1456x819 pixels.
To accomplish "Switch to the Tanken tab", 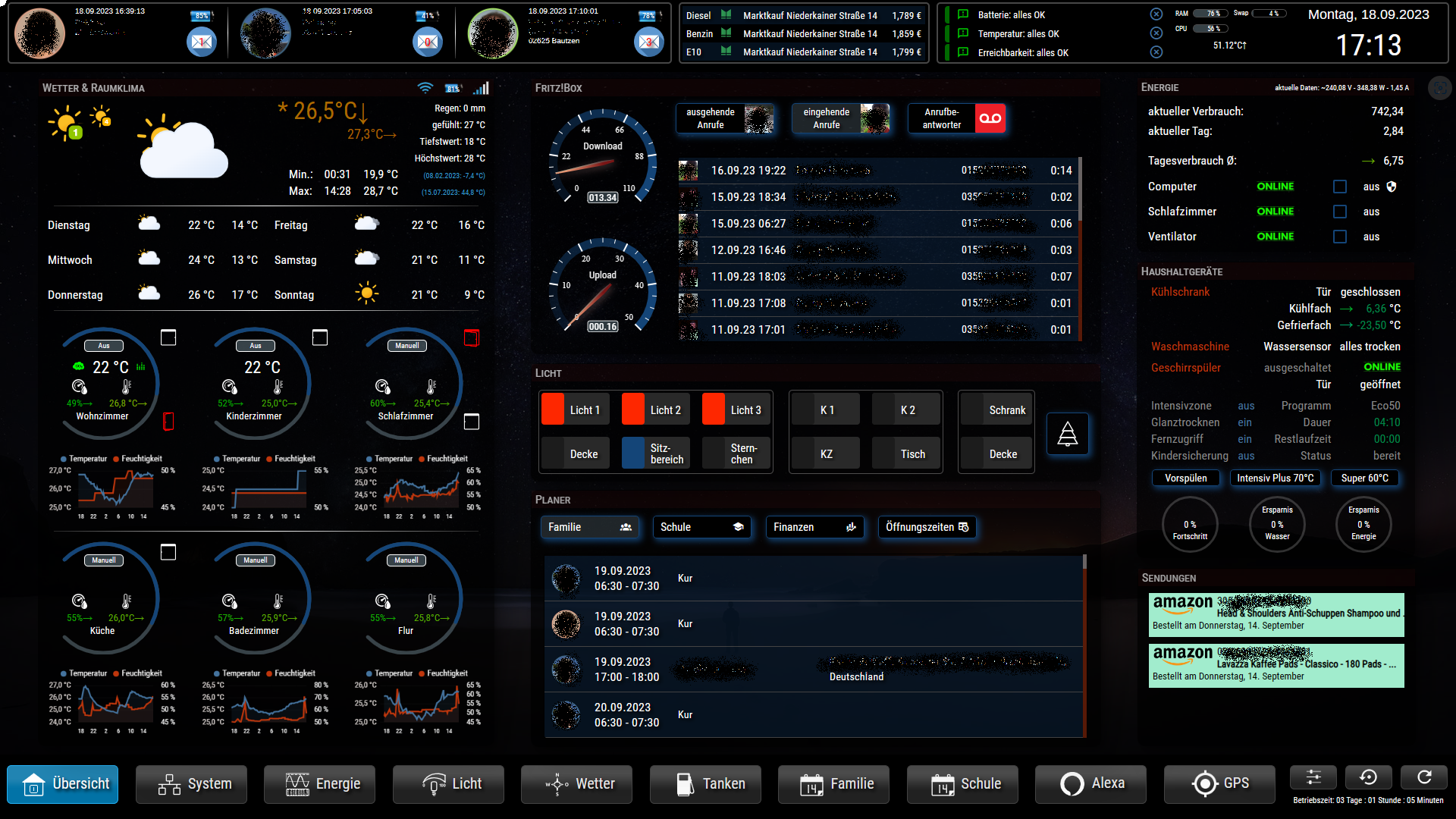I will 705,783.
